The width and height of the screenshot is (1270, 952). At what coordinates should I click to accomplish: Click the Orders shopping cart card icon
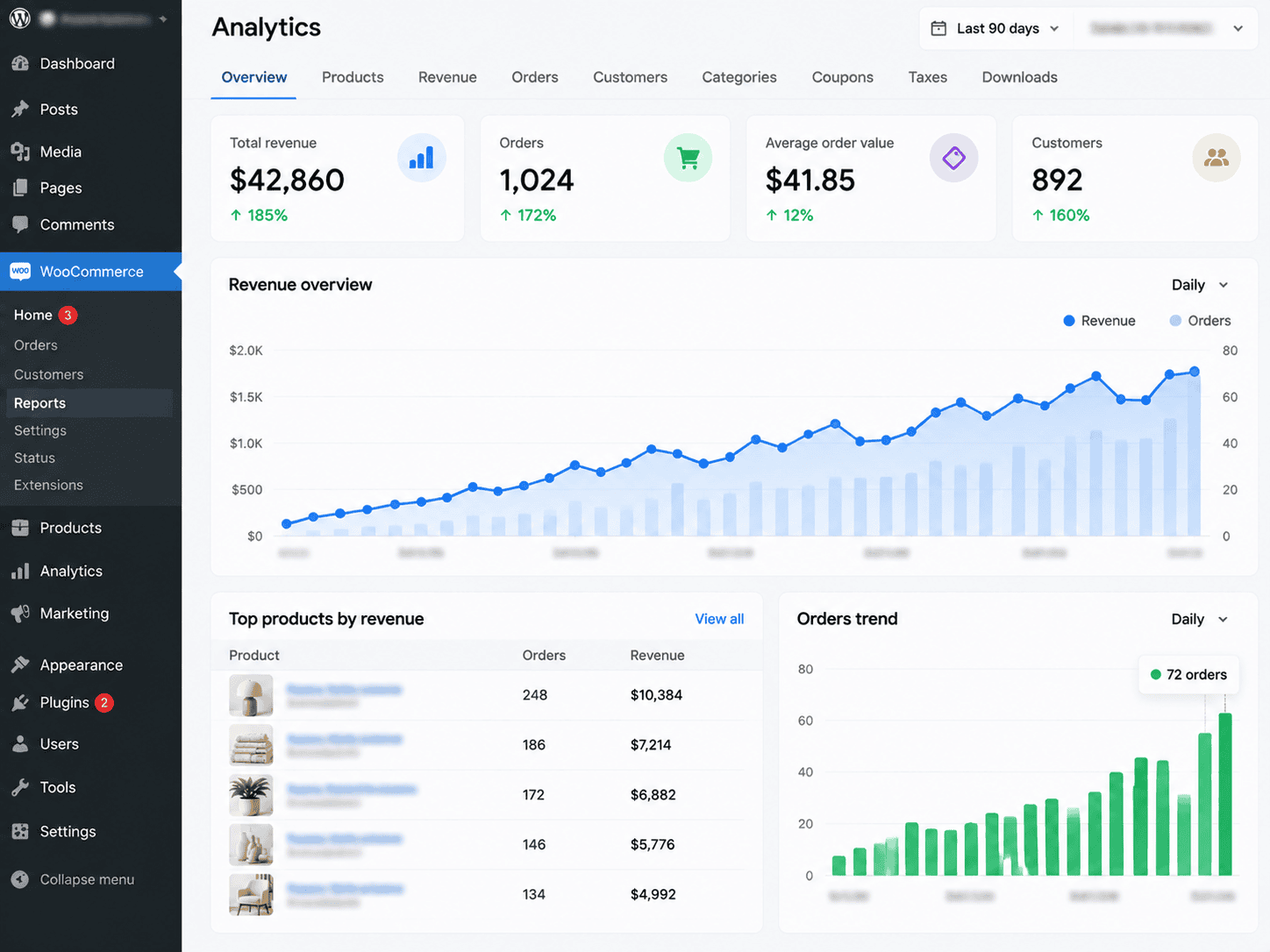689,158
